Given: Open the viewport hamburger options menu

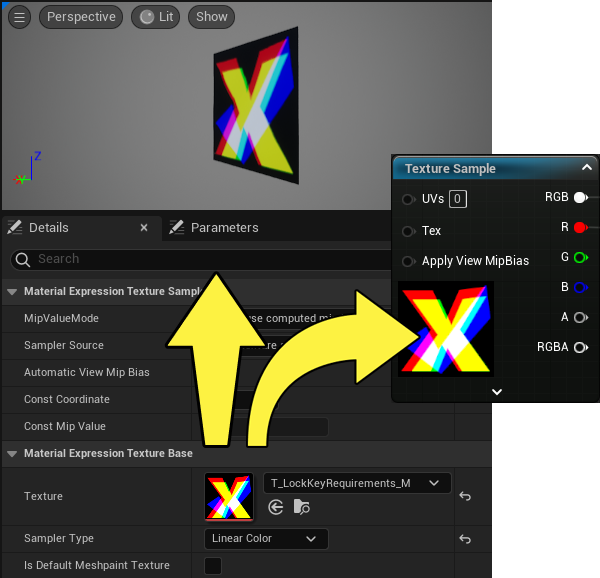Looking at the screenshot, I should tap(20, 17).
